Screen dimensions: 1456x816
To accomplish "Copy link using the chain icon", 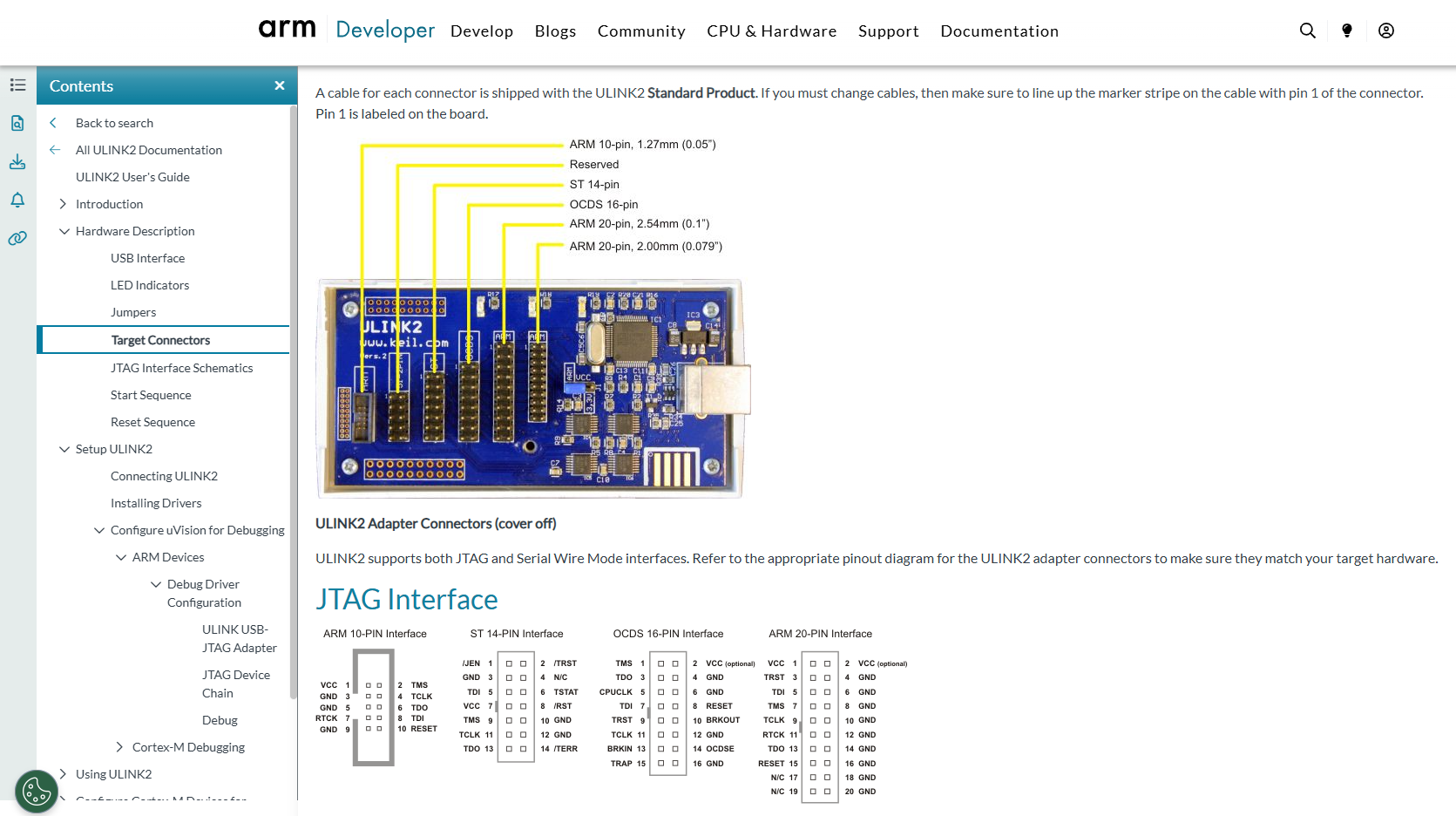I will coord(17,238).
